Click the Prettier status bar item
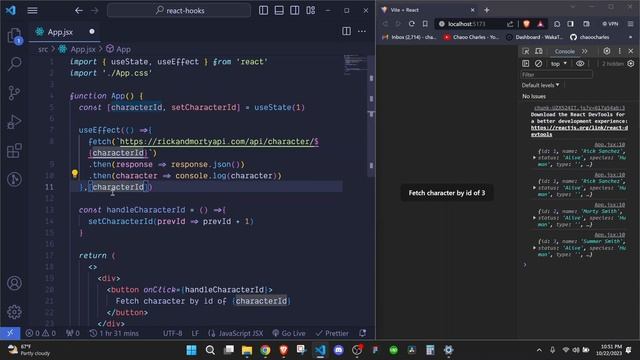Viewport: 640px width, 360px height. click(332, 333)
